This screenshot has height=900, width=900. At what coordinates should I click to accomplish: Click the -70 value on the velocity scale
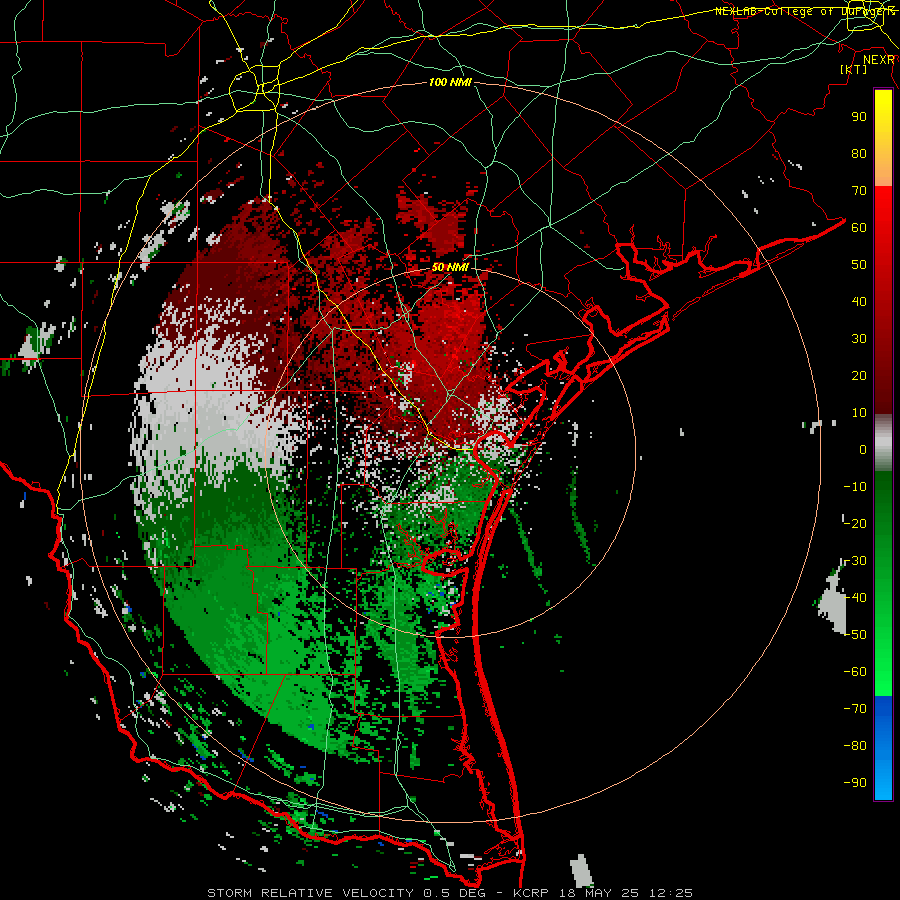[x=855, y=709]
